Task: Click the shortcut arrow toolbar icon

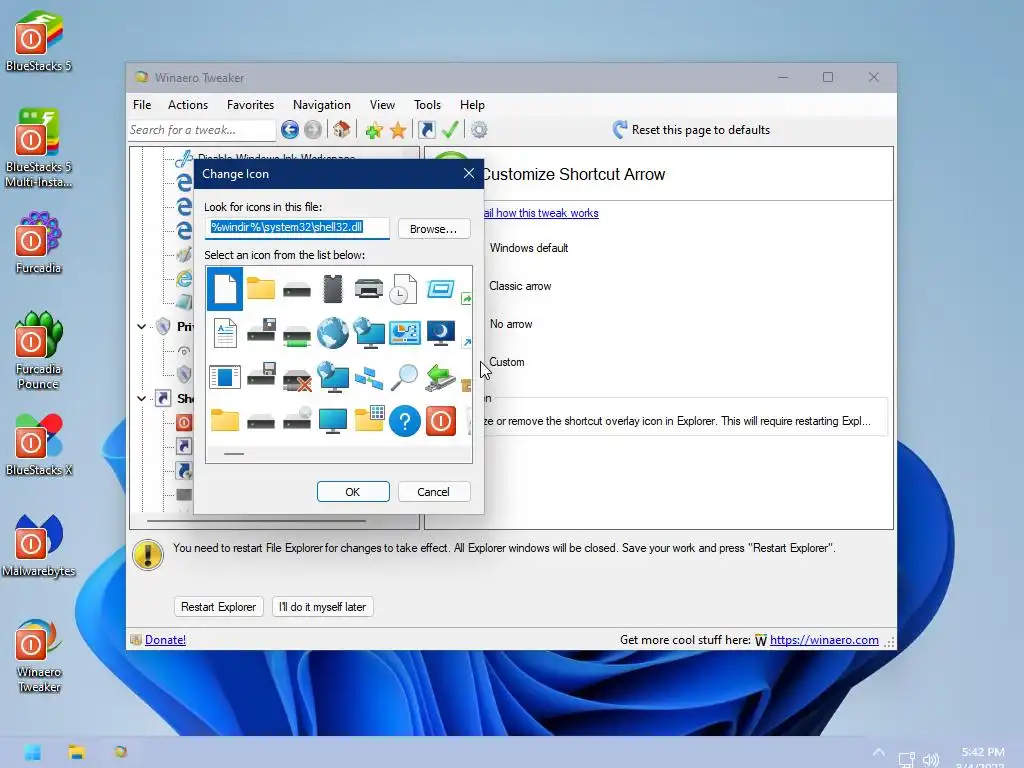Action: tap(426, 130)
